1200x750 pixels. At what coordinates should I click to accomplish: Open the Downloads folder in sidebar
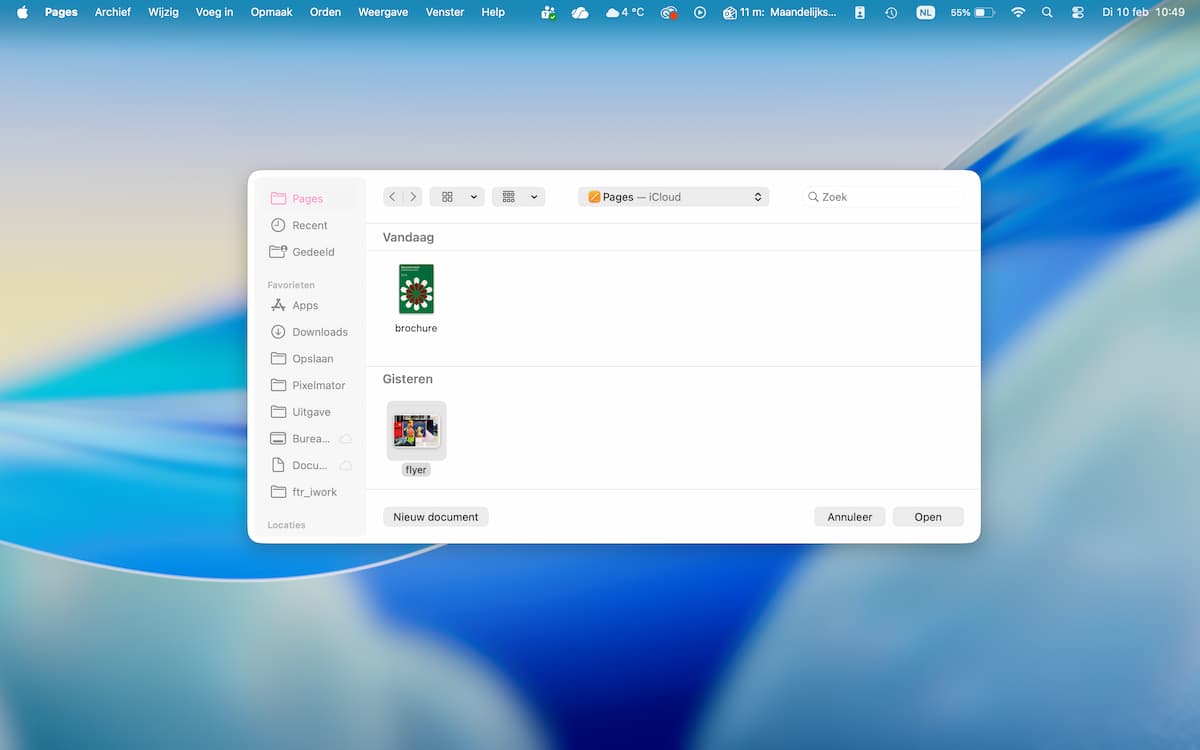(319, 332)
